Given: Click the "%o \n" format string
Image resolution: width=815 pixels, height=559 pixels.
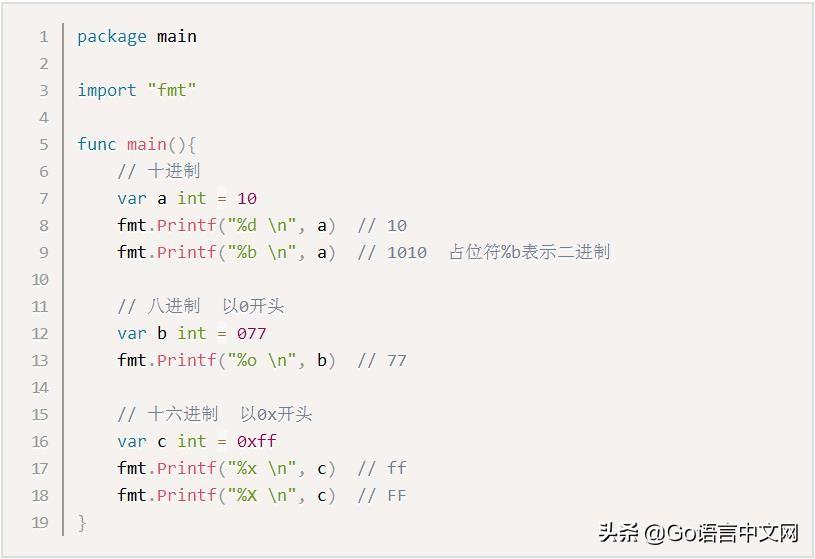Looking at the screenshot, I should pyautogui.click(x=262, y=361).
